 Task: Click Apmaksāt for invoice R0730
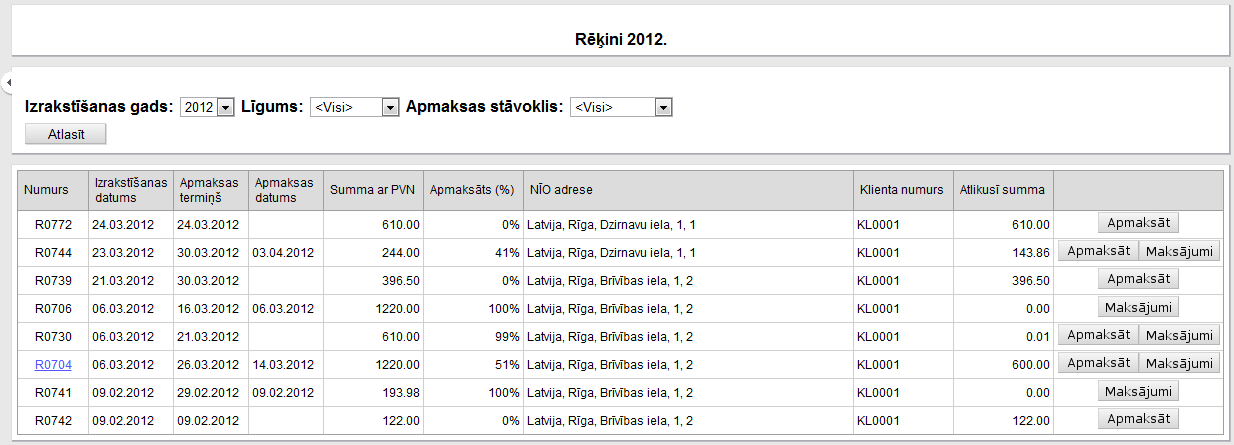pyautogui.click(x=1098, y=335)
